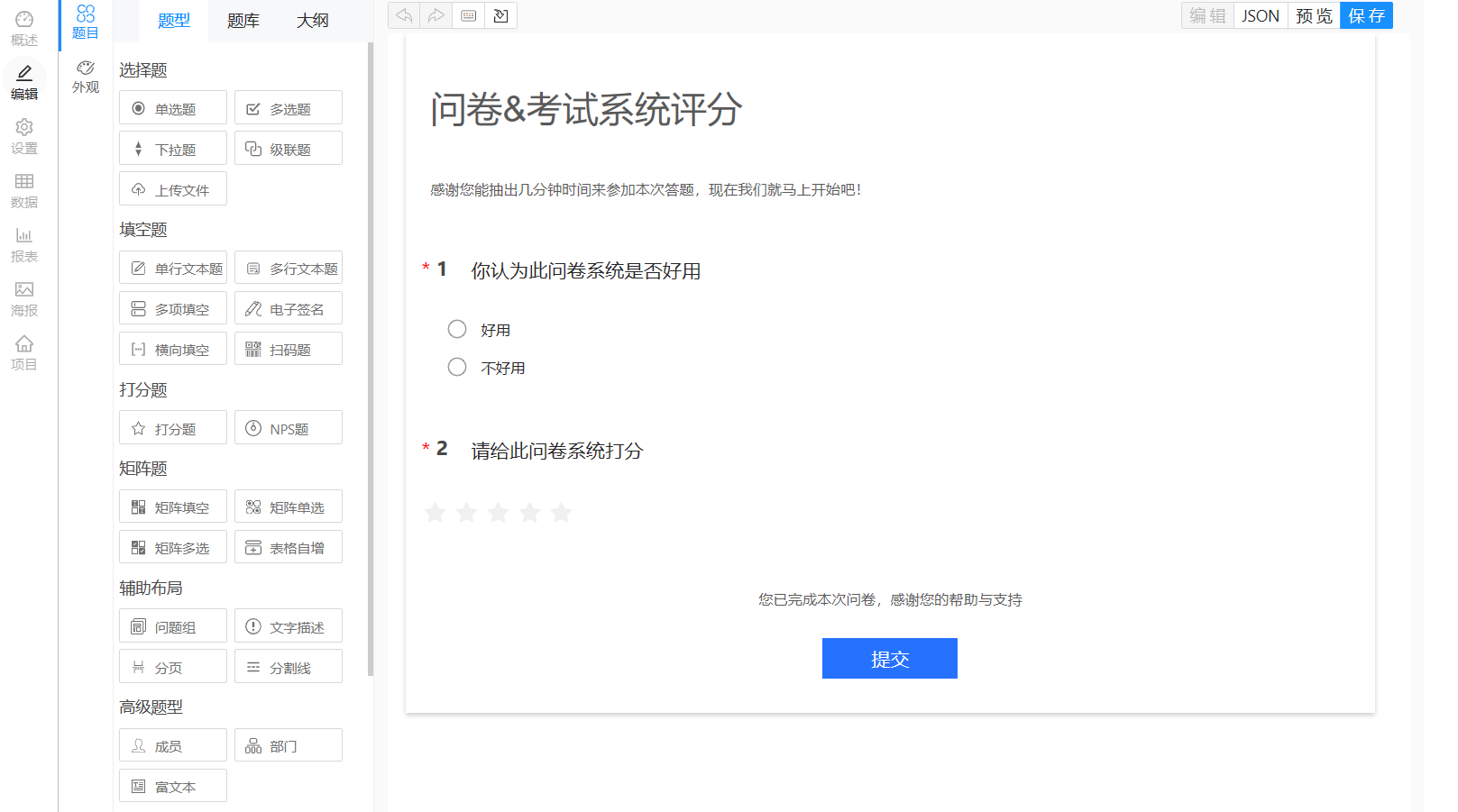Open 设置 settings in the left sidebar

click(x=24, y=136)
